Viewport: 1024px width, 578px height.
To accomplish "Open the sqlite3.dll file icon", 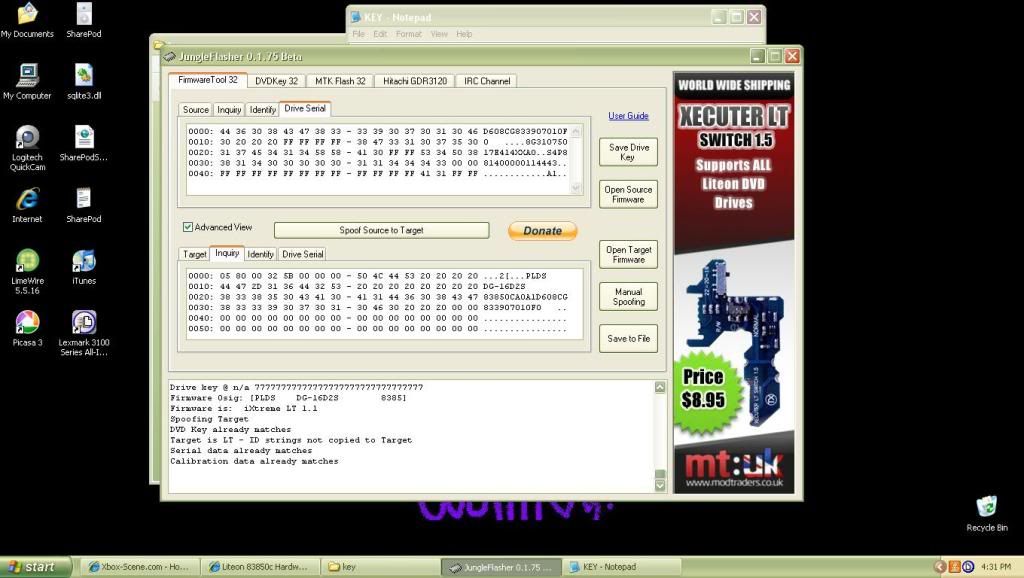I will [84, 76].
